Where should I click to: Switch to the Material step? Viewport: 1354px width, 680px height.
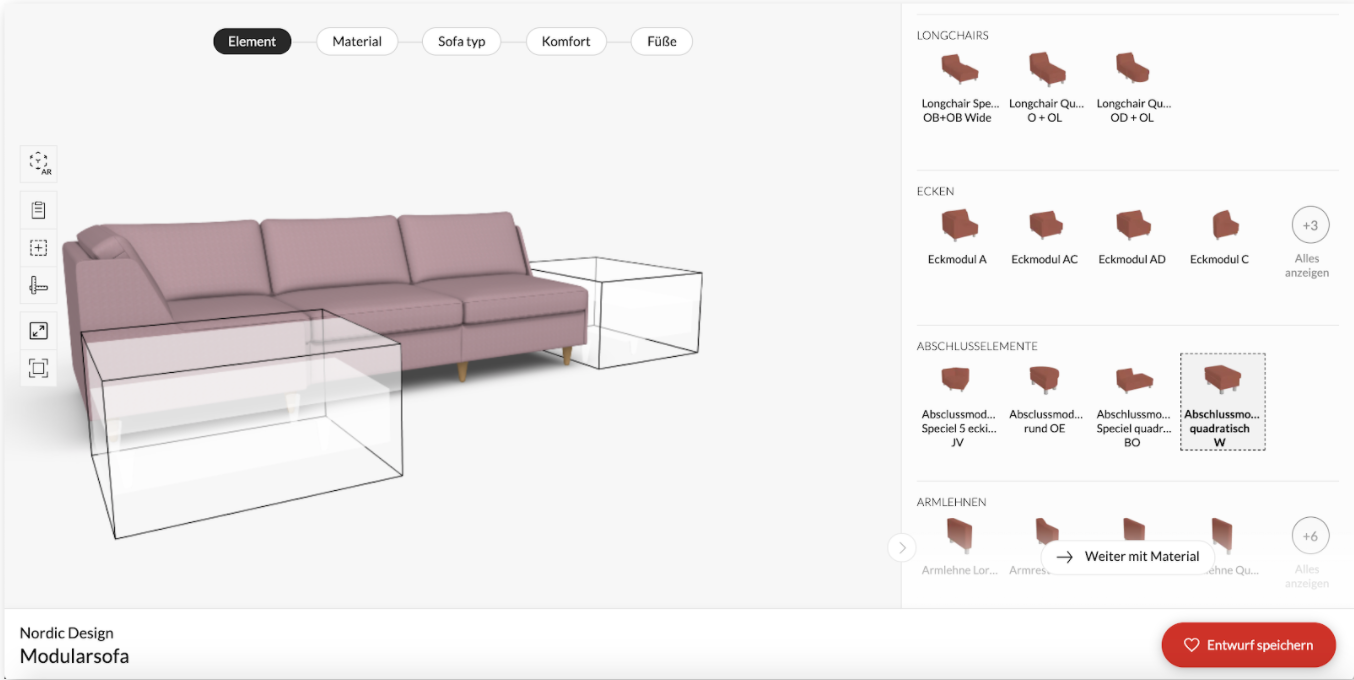click(x=357, y=41)
